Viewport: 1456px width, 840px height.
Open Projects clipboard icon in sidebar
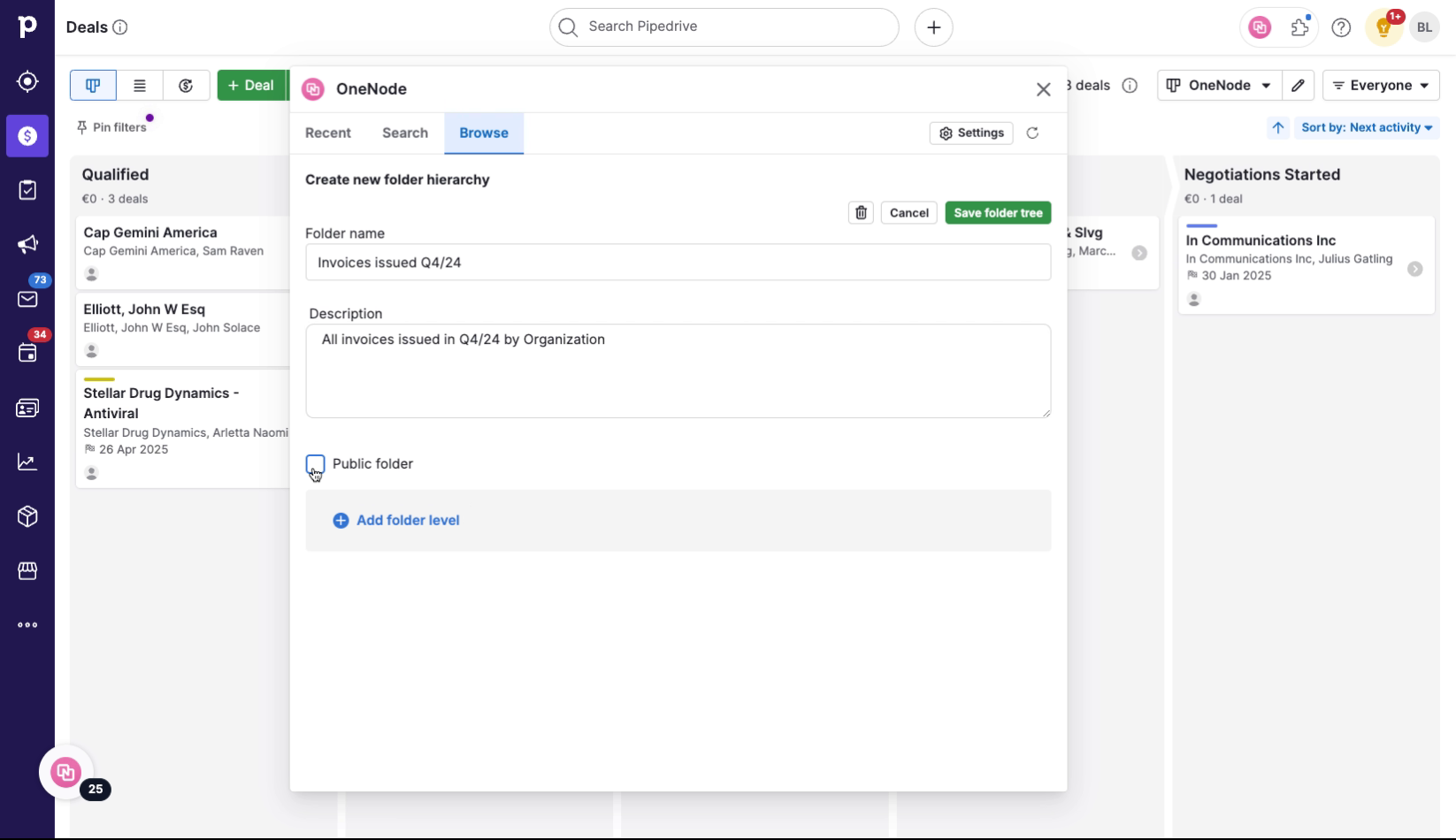tap(27, 190)
